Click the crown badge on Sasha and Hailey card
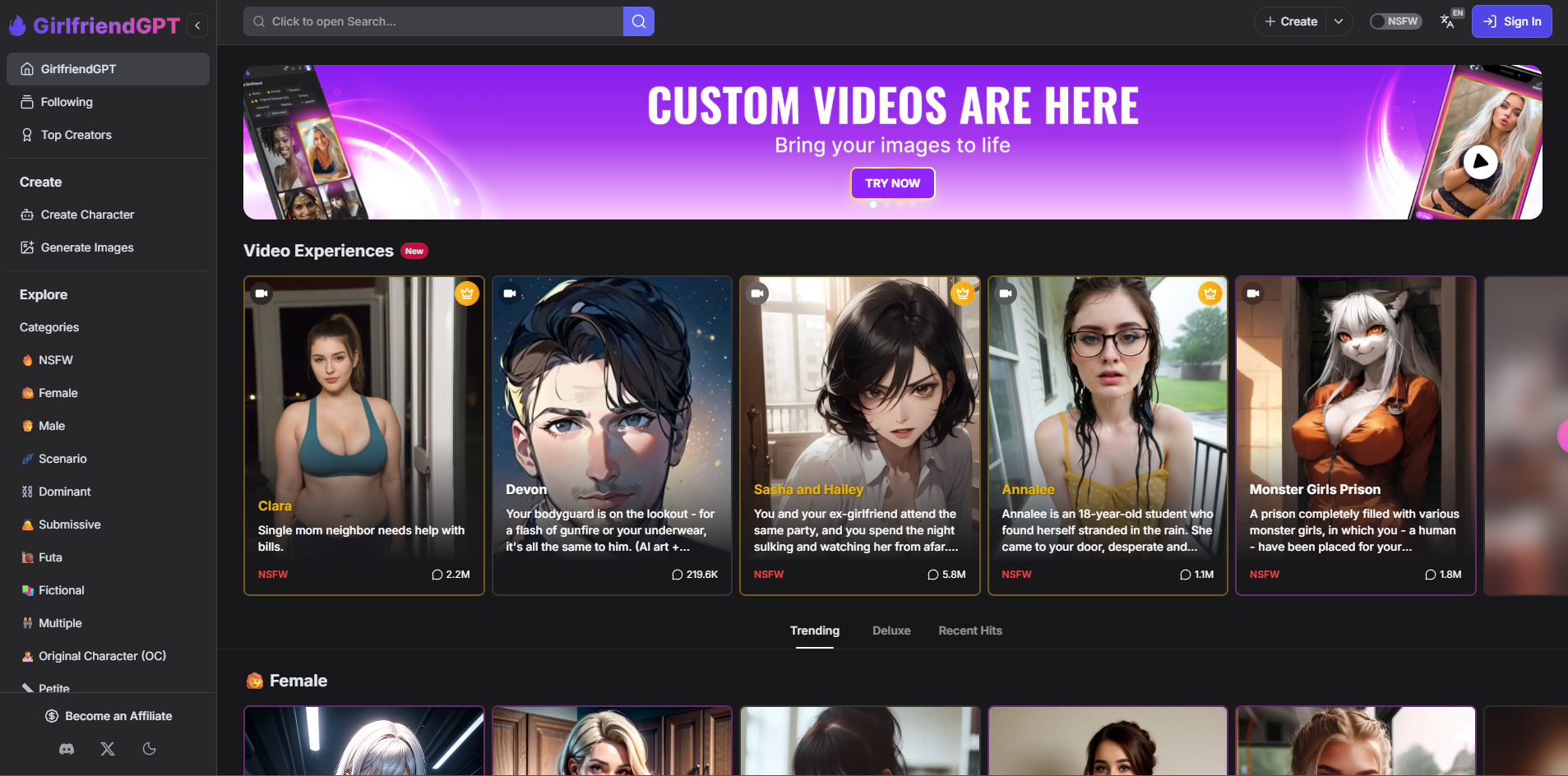The width and height of the screenshot is (1568, 776). [963, 293]
